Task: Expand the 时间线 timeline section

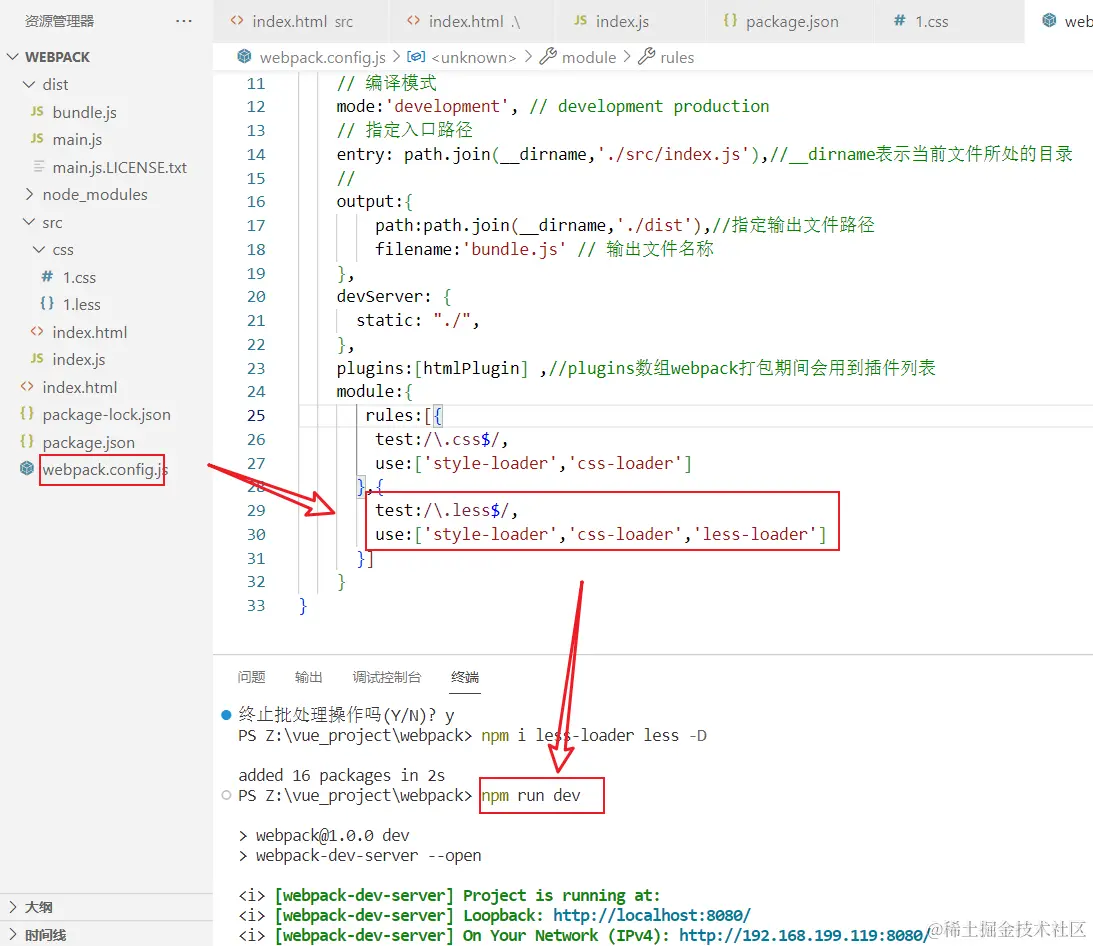Action: (13, 934)
